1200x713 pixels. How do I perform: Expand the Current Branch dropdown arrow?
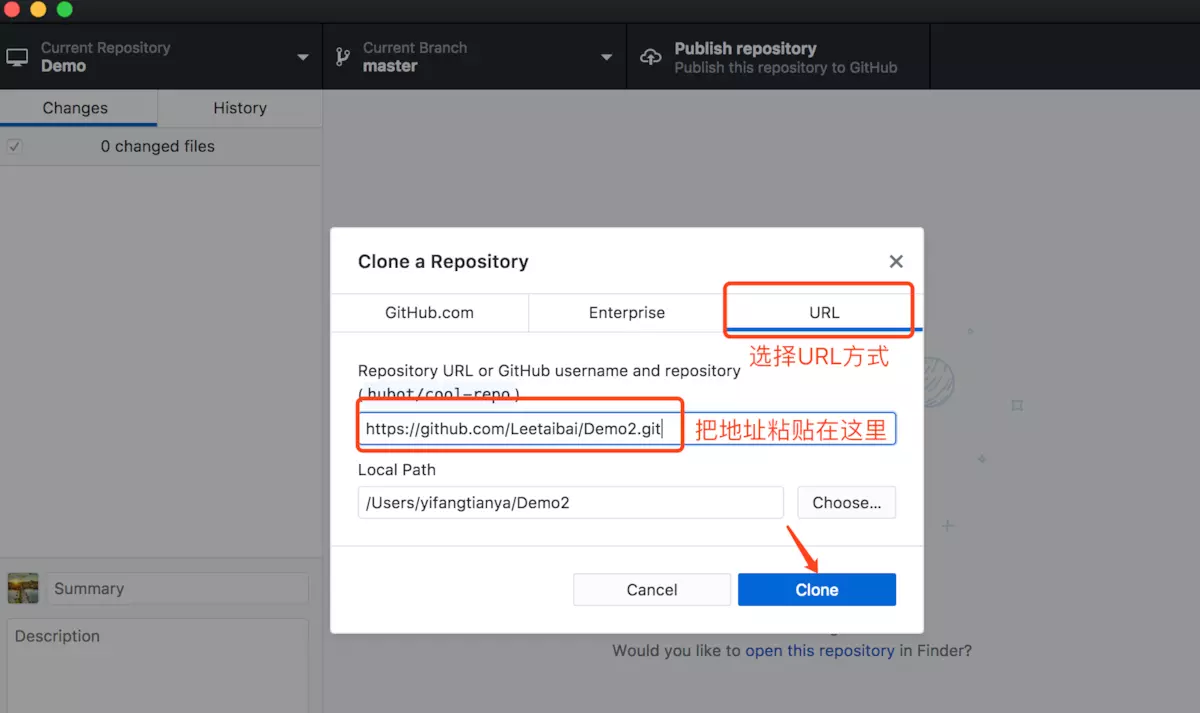(x=606, y=58)
